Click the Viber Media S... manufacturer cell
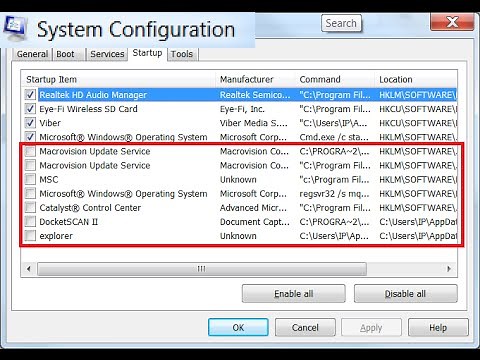Image resolution: width=480 pixels, height=360 pixels. tap(253, 123)
